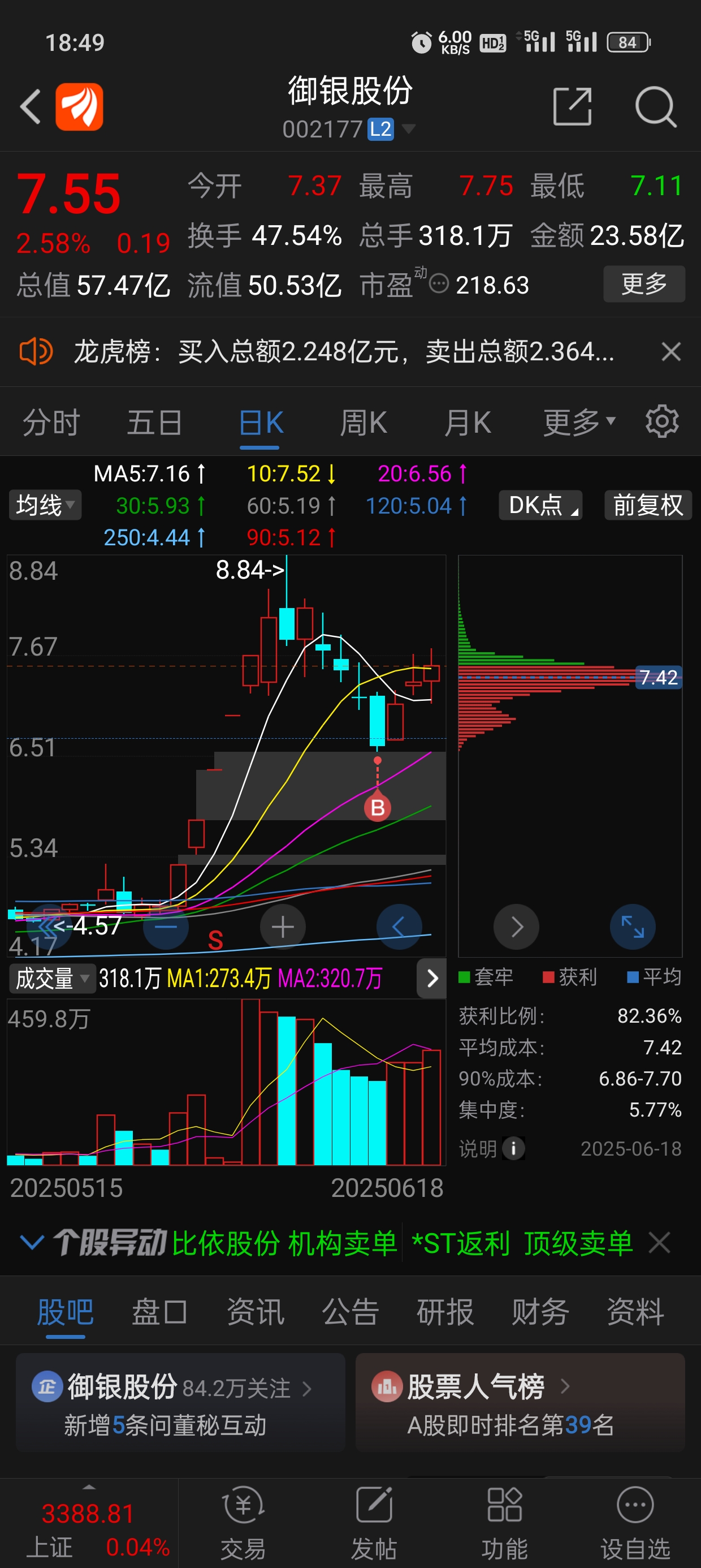
Task: Tap the red S sell marker
Action: (215, 941)
